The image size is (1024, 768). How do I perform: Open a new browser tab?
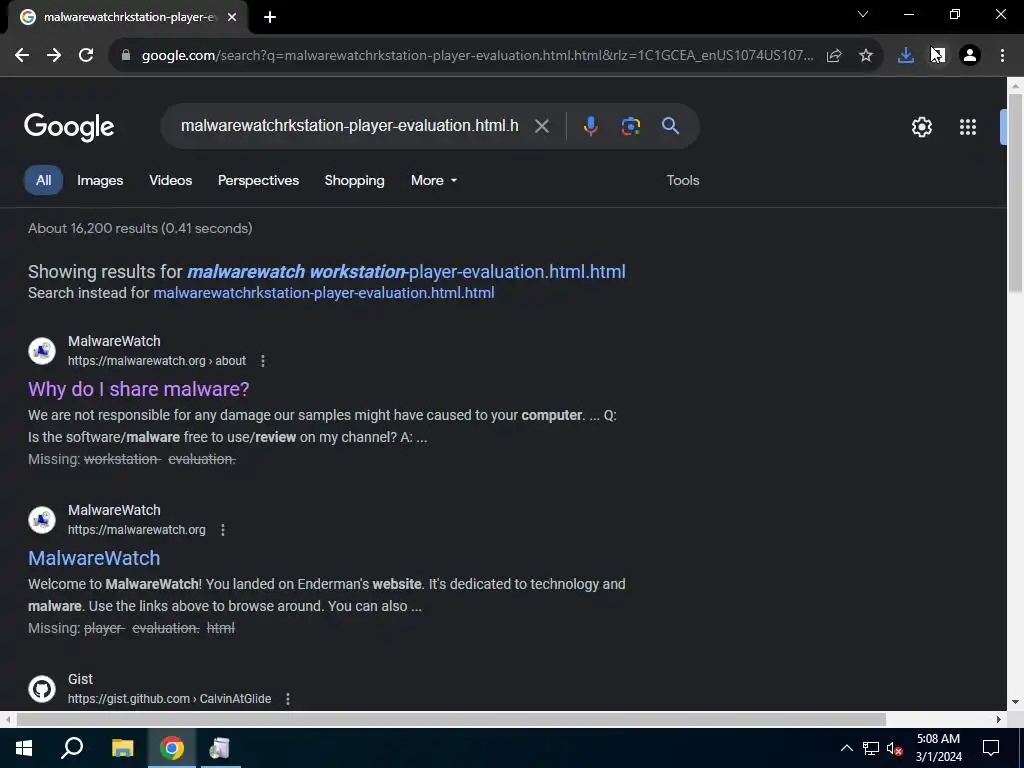pos(270,17)
